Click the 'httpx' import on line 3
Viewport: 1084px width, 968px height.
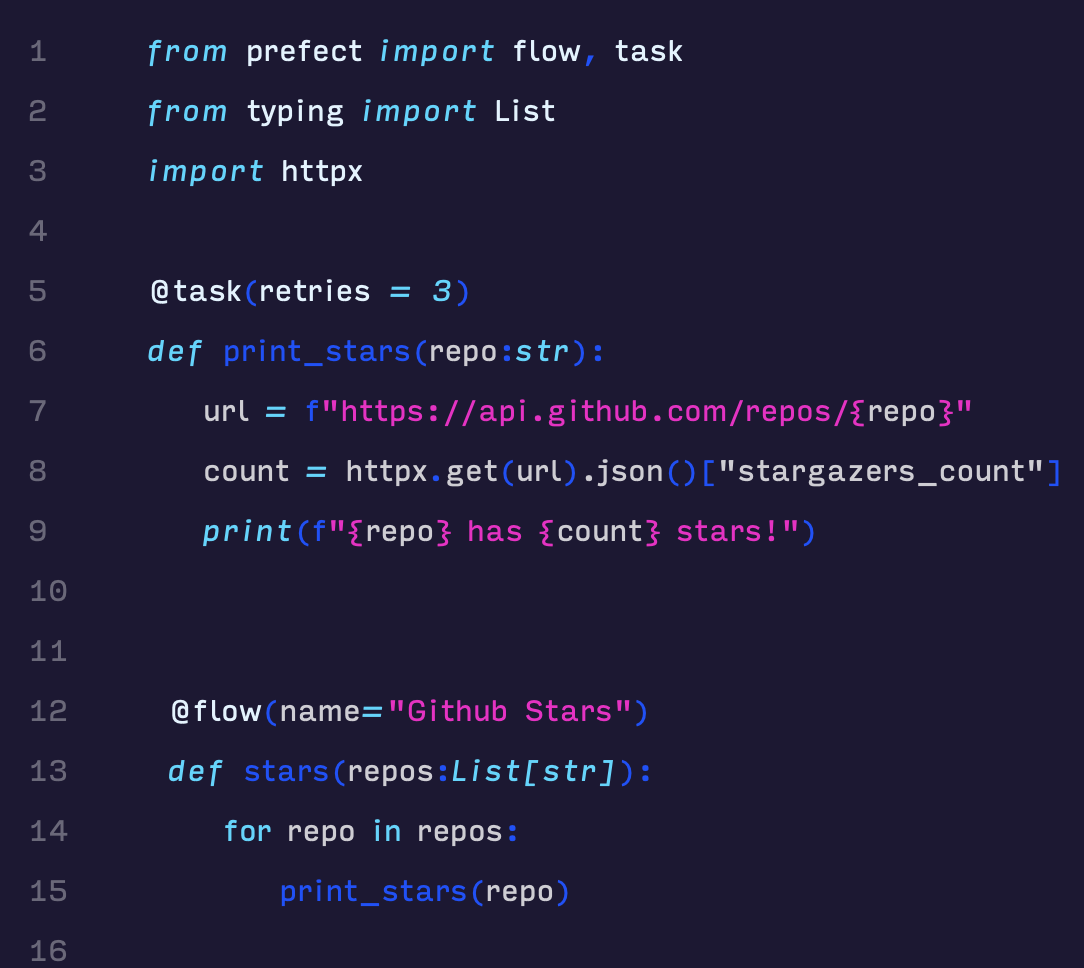pos(321,171)
